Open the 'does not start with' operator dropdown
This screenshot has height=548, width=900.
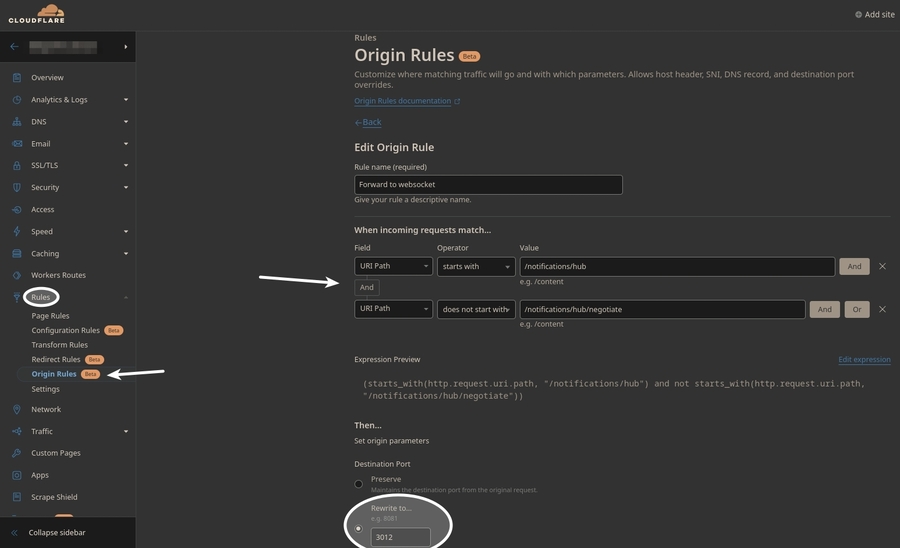pyautogui.click(x=475, y=310)
